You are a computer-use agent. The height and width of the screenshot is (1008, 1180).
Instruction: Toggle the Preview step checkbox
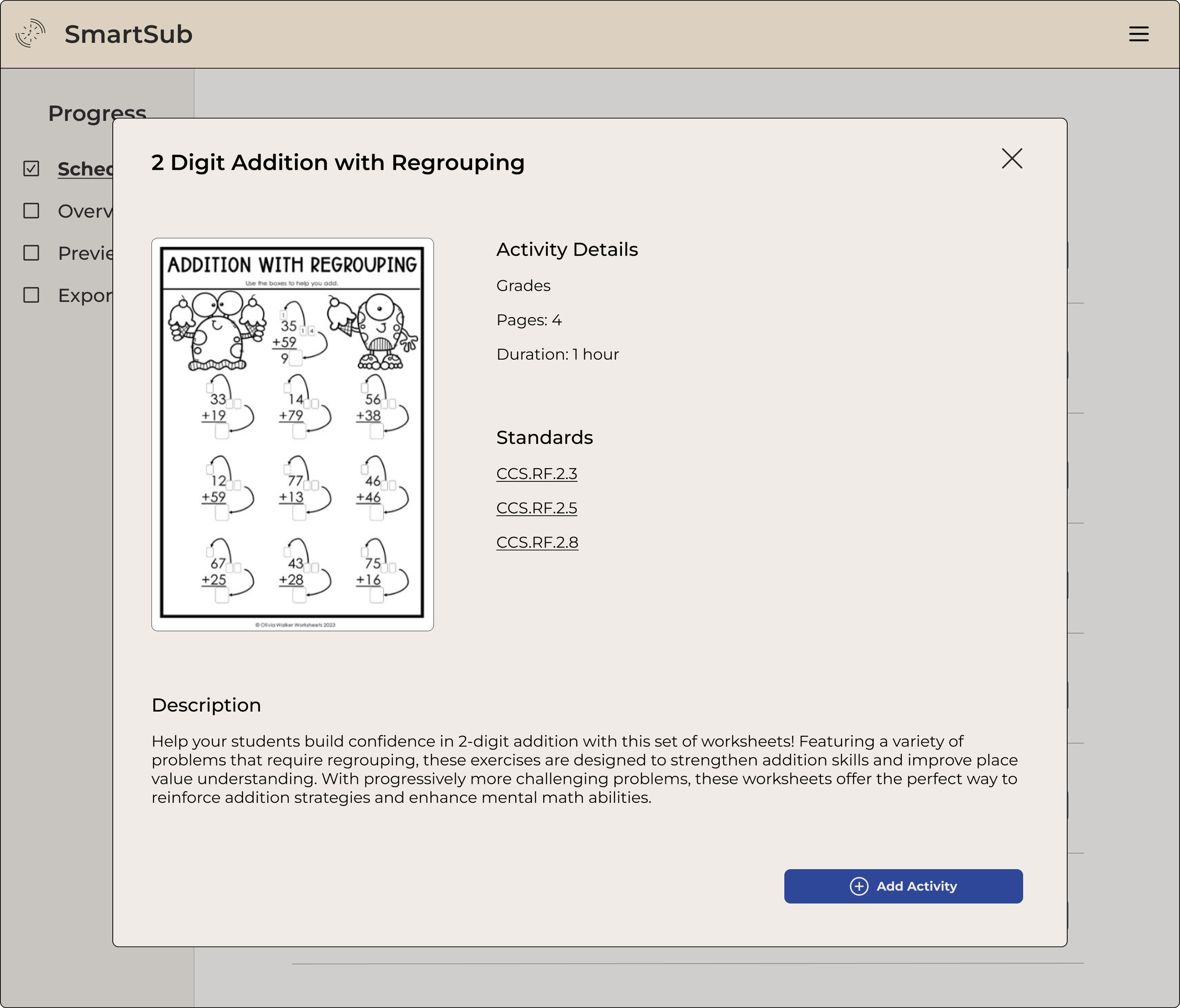pyautogui.click(x=31, y=253)
